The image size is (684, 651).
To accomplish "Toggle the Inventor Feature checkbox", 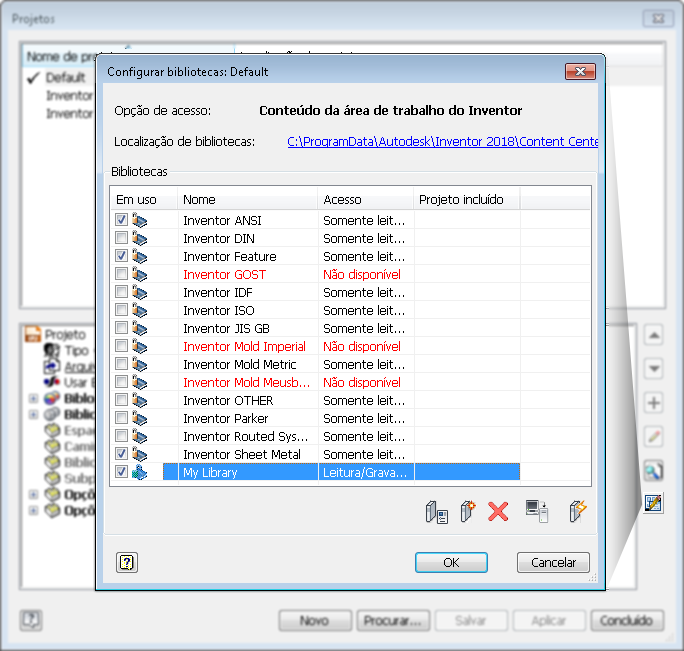I will [x=121, y=255].
